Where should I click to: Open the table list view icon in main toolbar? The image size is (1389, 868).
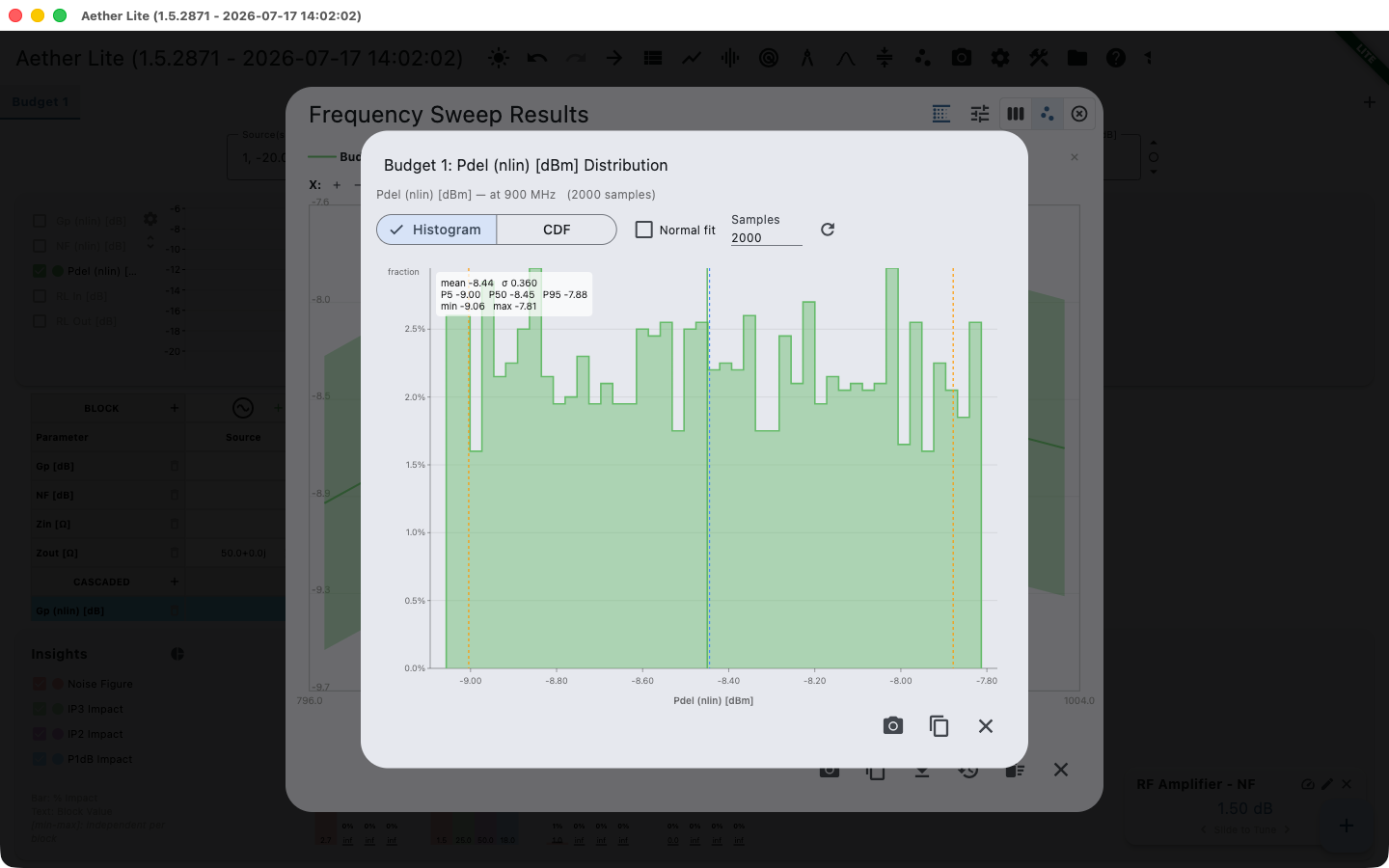coord(653,58)
